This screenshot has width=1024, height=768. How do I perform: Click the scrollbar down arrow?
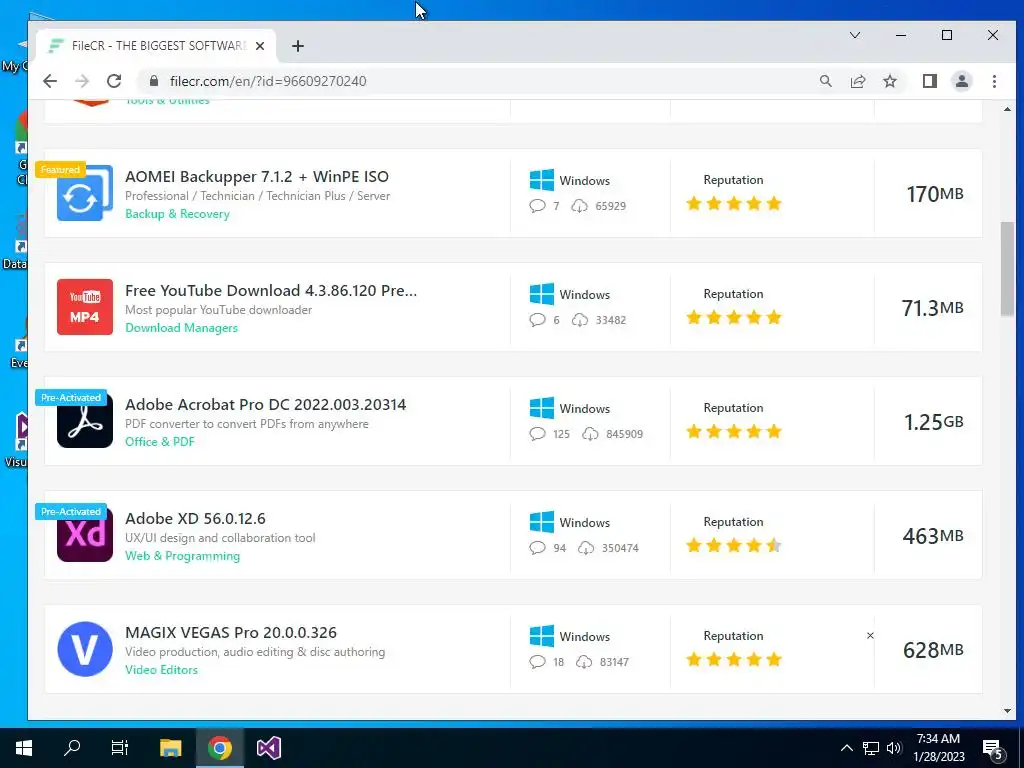click(1007, 711)
